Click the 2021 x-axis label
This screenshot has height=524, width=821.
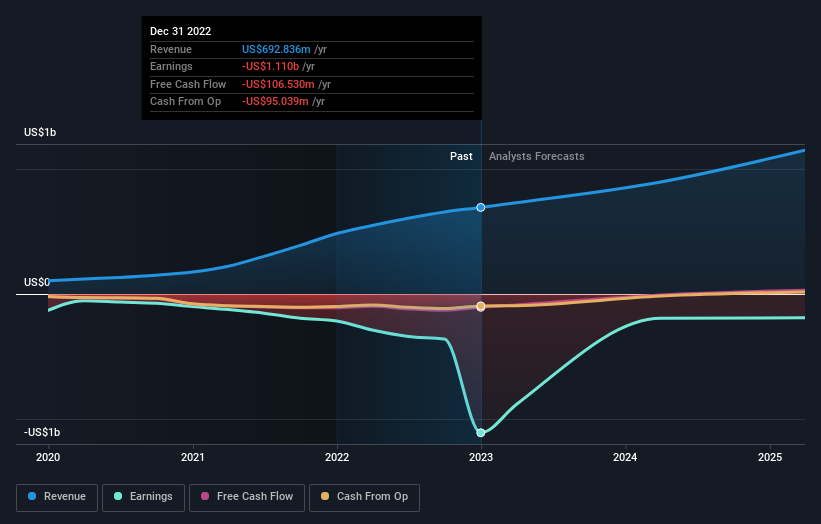tap(193, 458)
